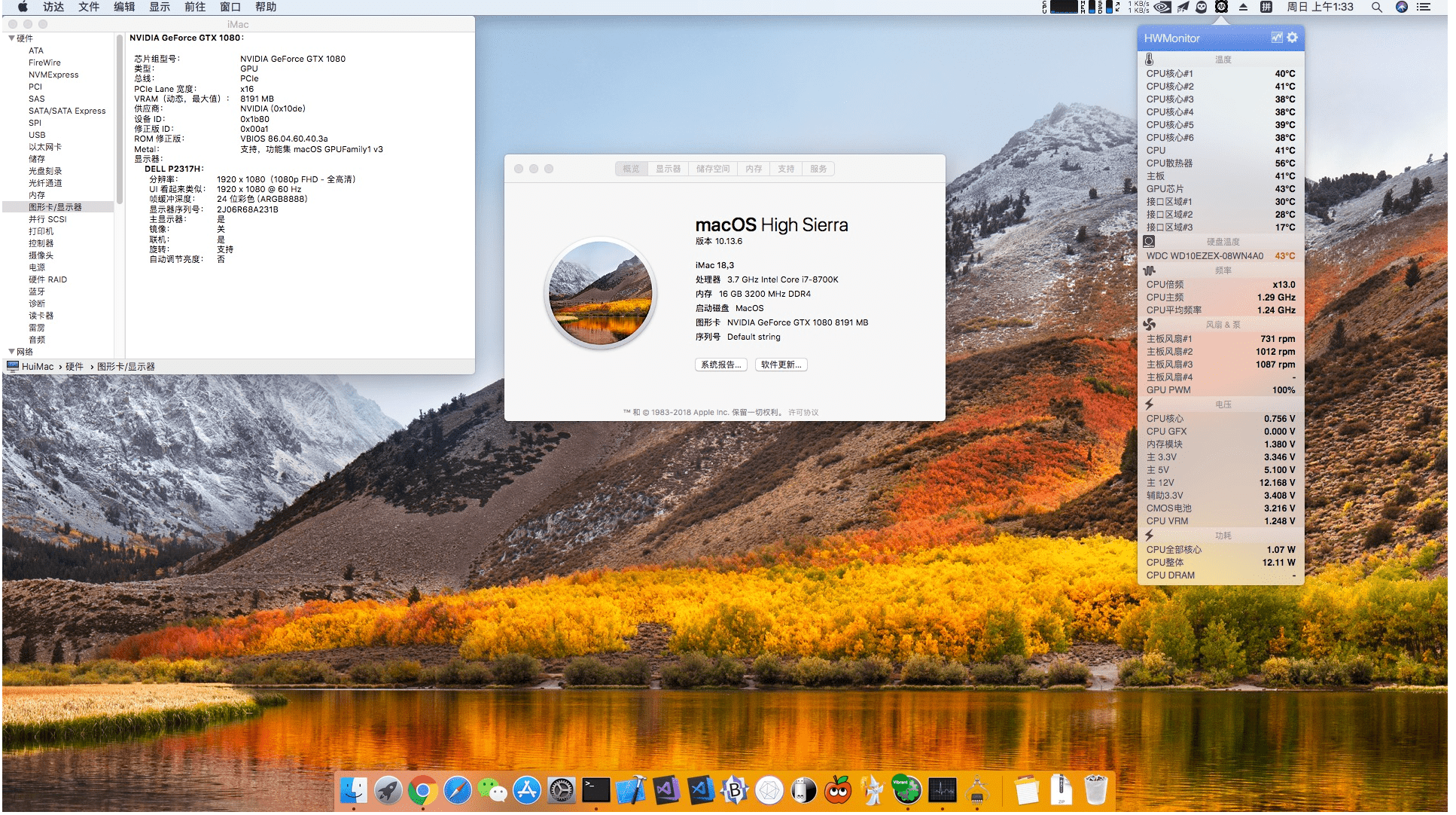Open Terminal from the Dock
Screen dimensions: 1456x815
pos(596,790)
